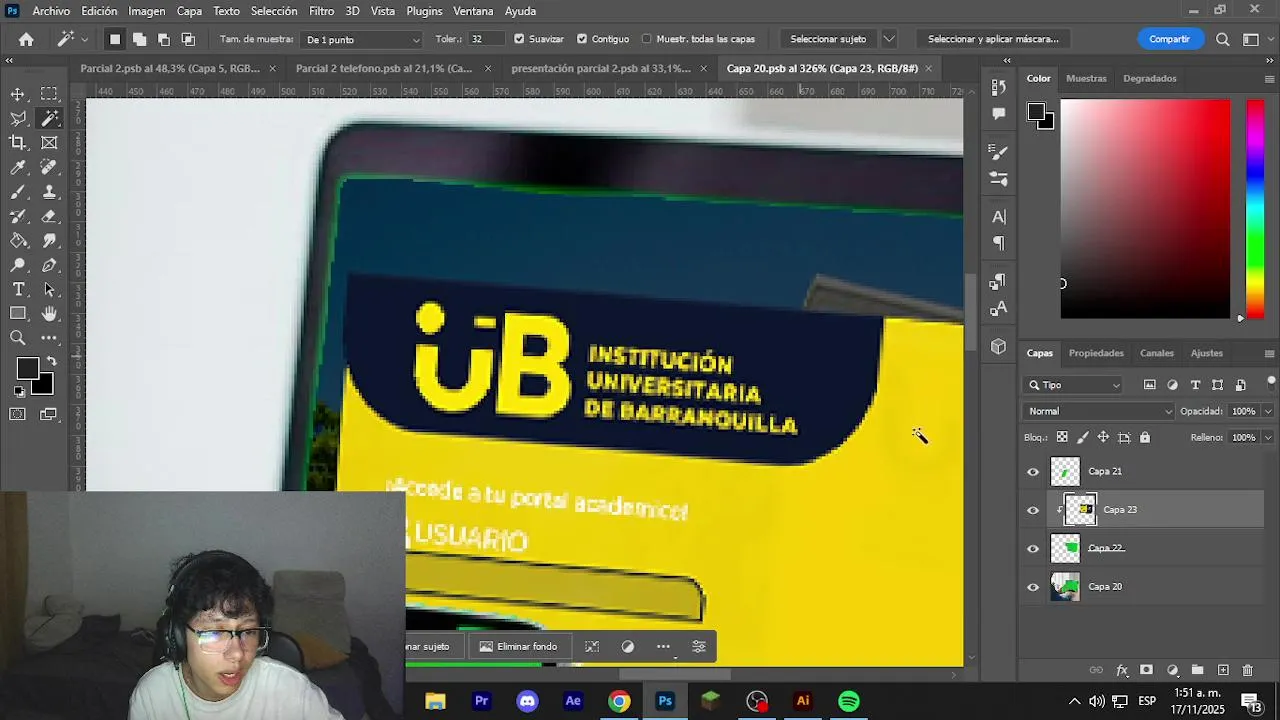This screenshot has height=720, width=1280.
Task: Open the Filtro menu
Action: pos(322,11)
